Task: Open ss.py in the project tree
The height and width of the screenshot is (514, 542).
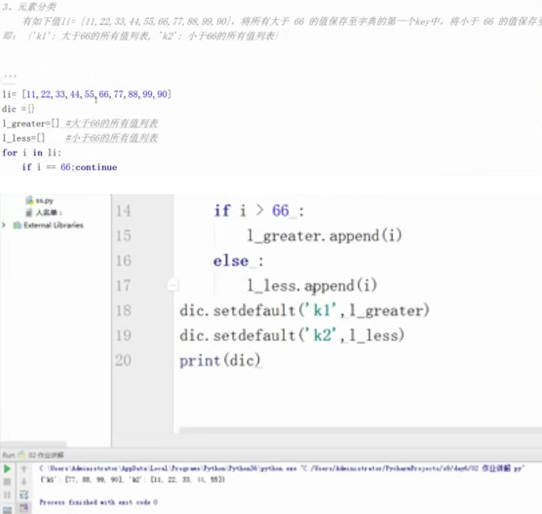Action: click(x=44, y=200)
